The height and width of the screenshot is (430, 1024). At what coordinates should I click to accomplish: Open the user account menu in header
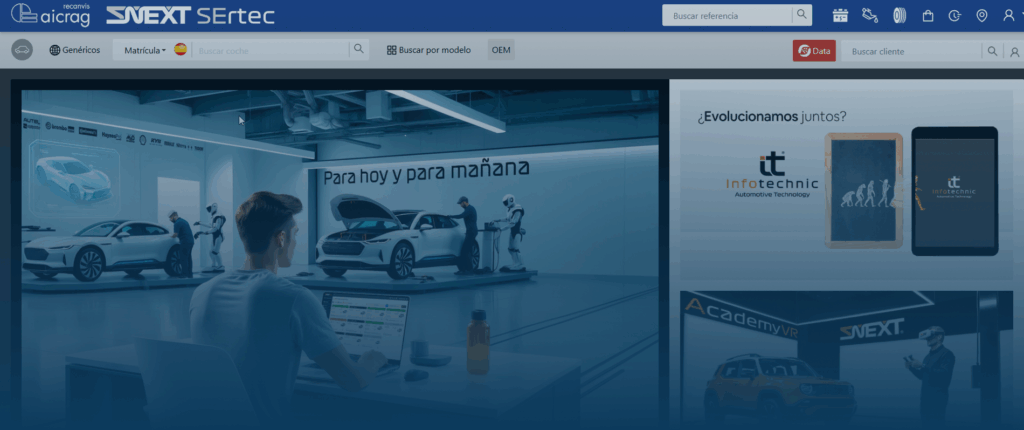pos(1008,15)
